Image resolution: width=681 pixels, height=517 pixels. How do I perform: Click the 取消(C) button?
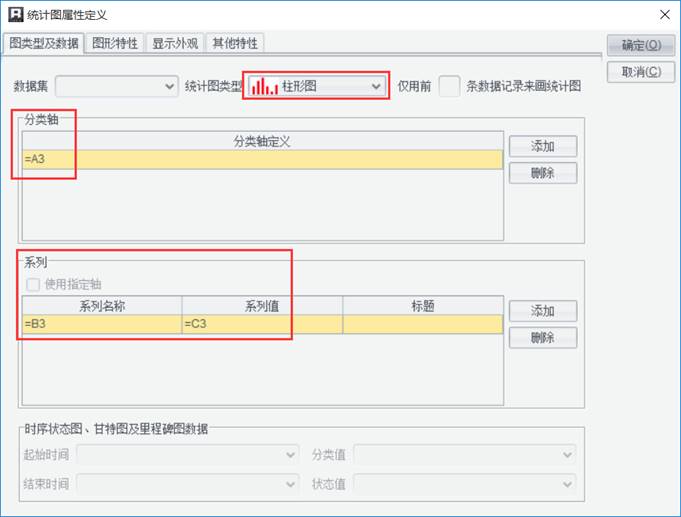pyautogui.click(x=641, y=72)
